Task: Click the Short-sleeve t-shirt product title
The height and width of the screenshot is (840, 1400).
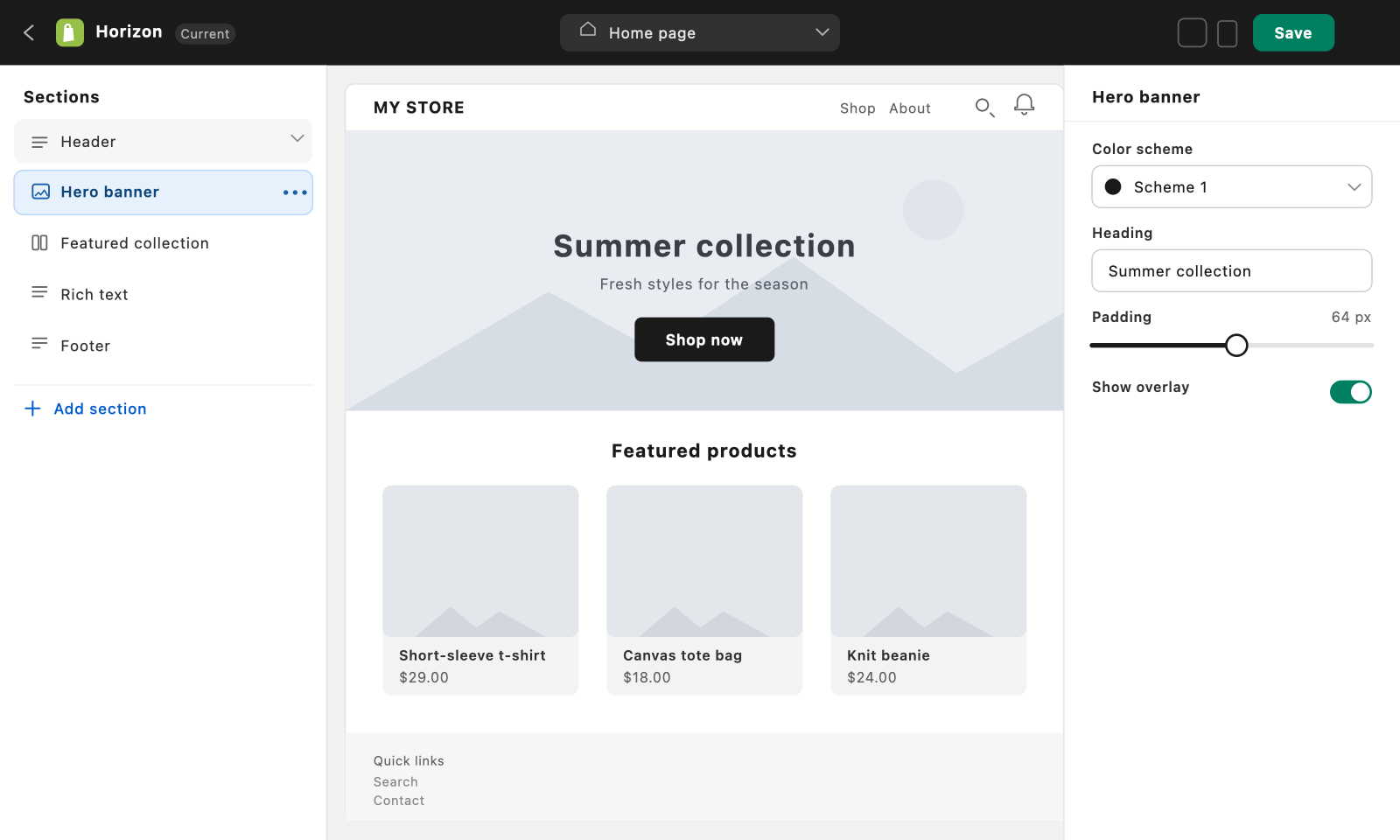Action: tap(472, 655)
